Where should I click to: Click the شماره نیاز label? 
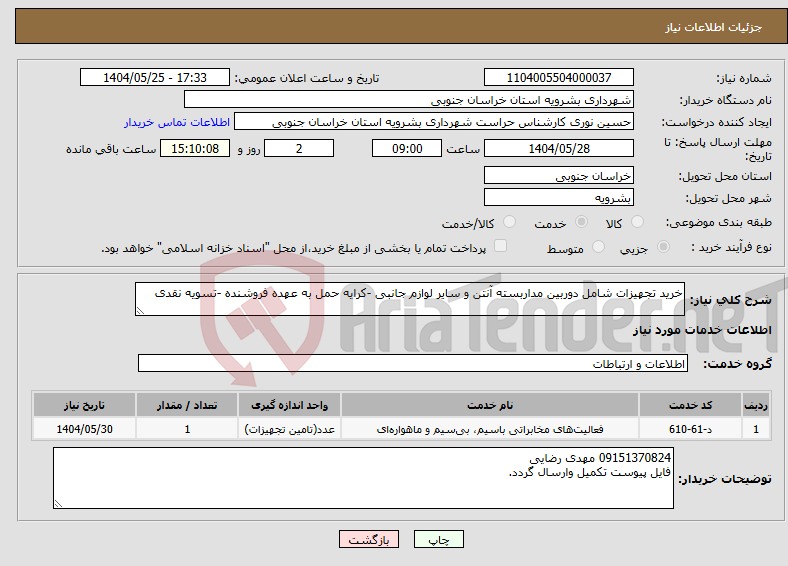tap(744, 78)
